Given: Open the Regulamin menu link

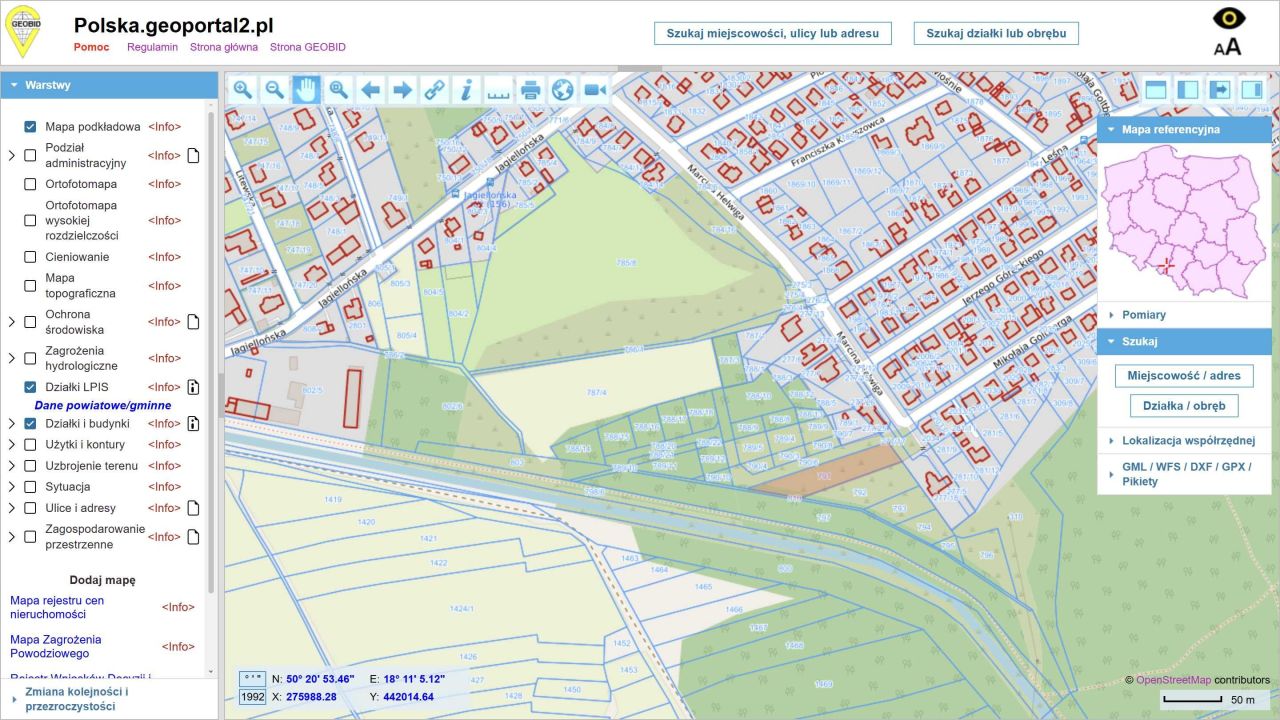Looking at the screenshot, I should (152, 47).
